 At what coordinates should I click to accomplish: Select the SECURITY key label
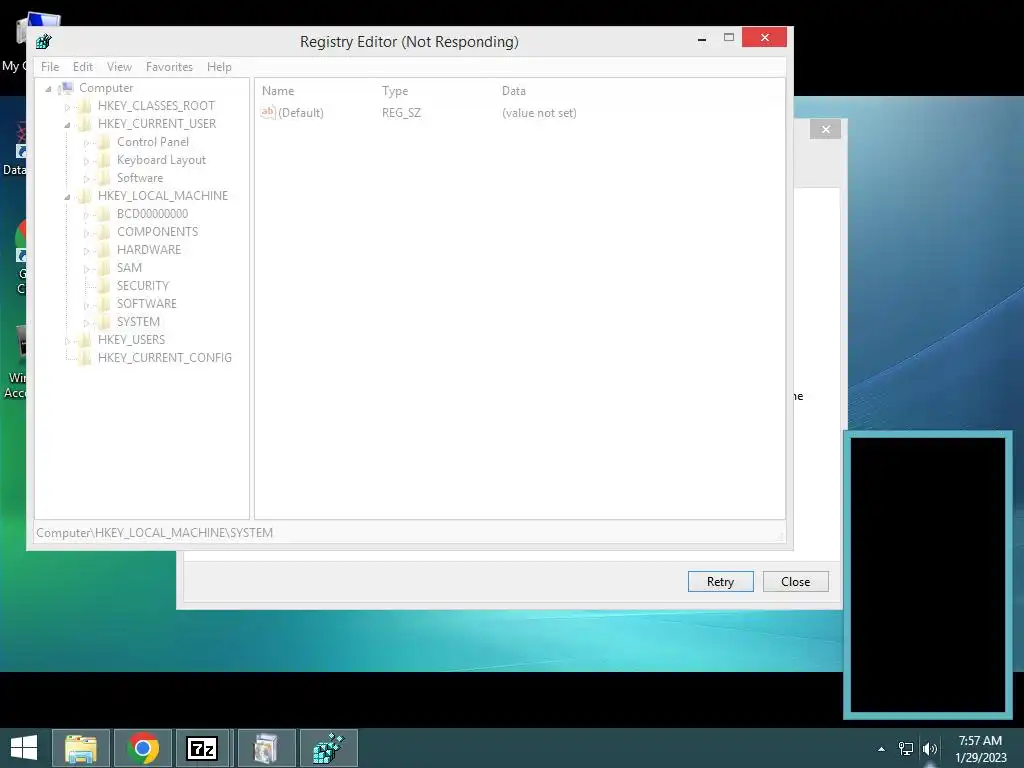tap(143, 285)
